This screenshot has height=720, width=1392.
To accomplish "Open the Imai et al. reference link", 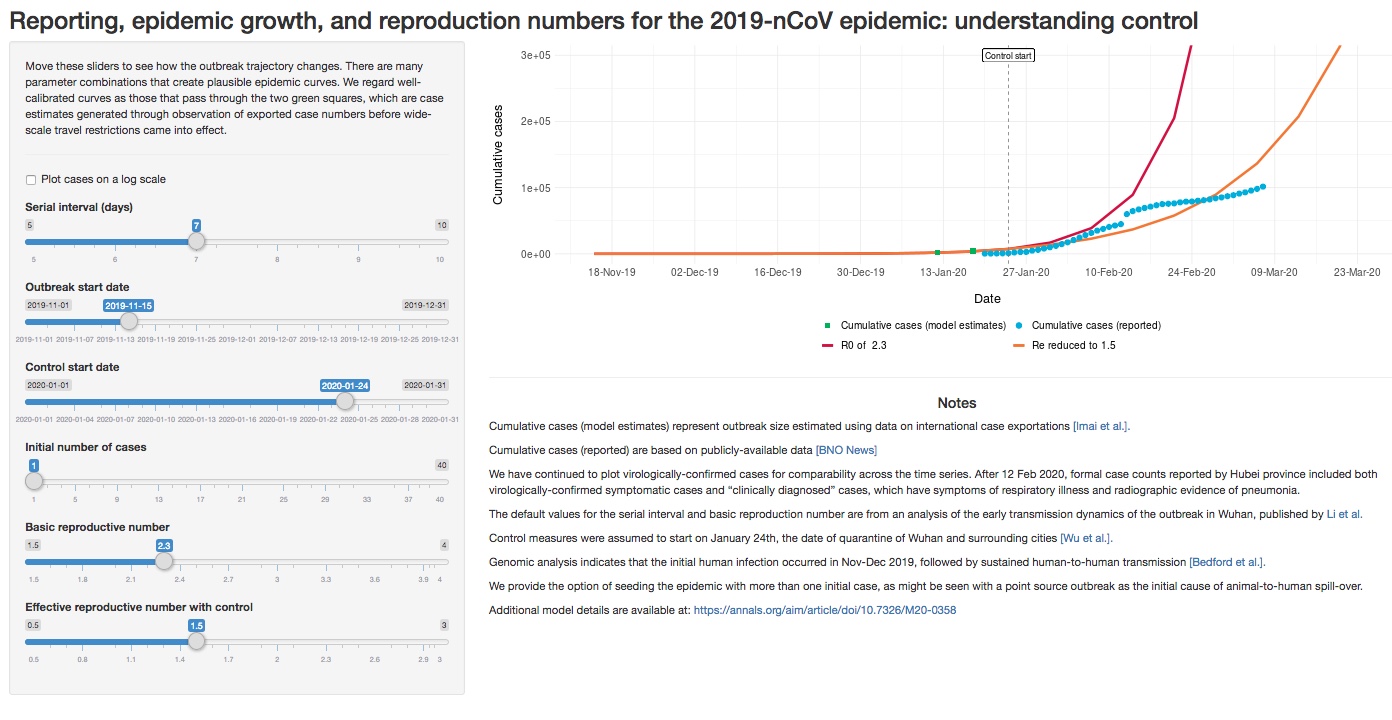I will [x=1101, y=425].
